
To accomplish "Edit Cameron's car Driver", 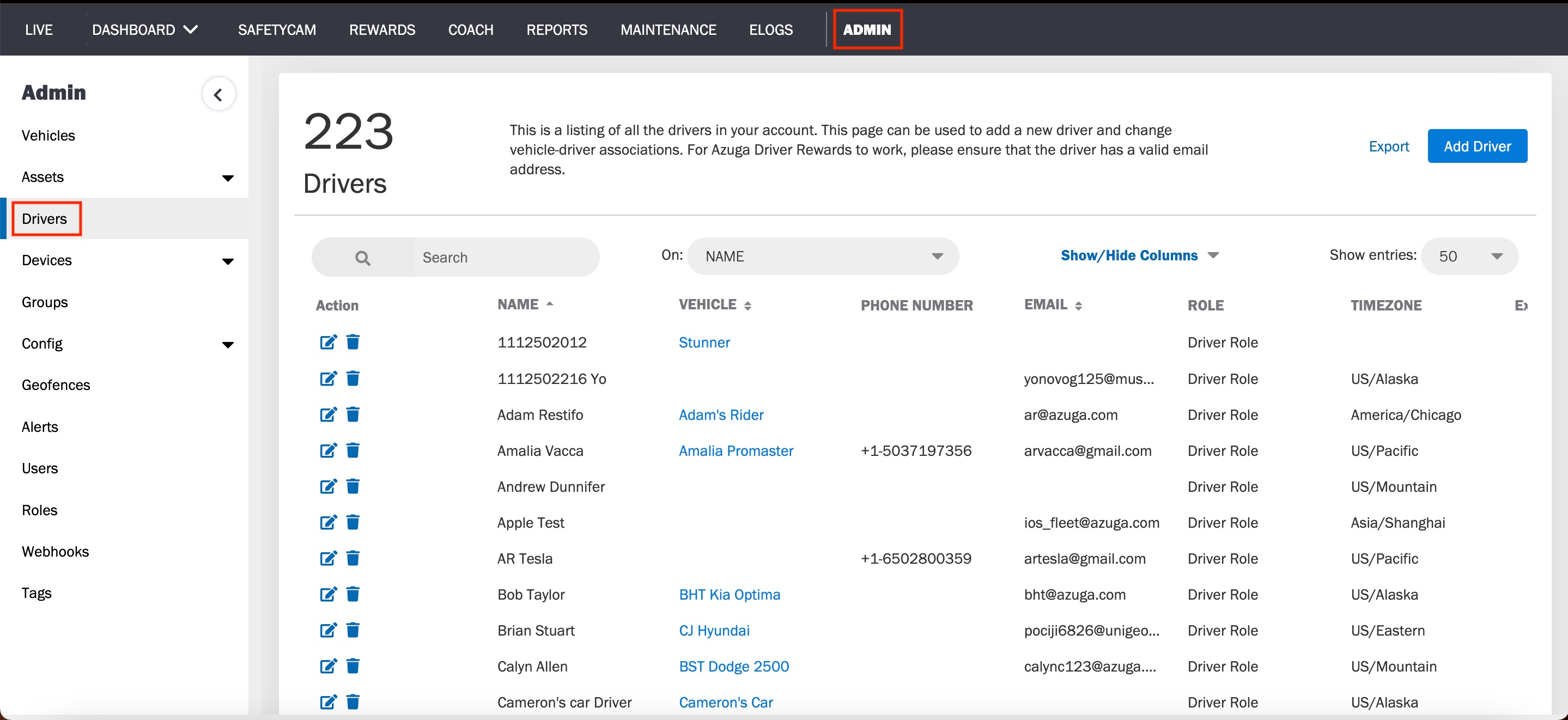I will [x=328, y=701].
